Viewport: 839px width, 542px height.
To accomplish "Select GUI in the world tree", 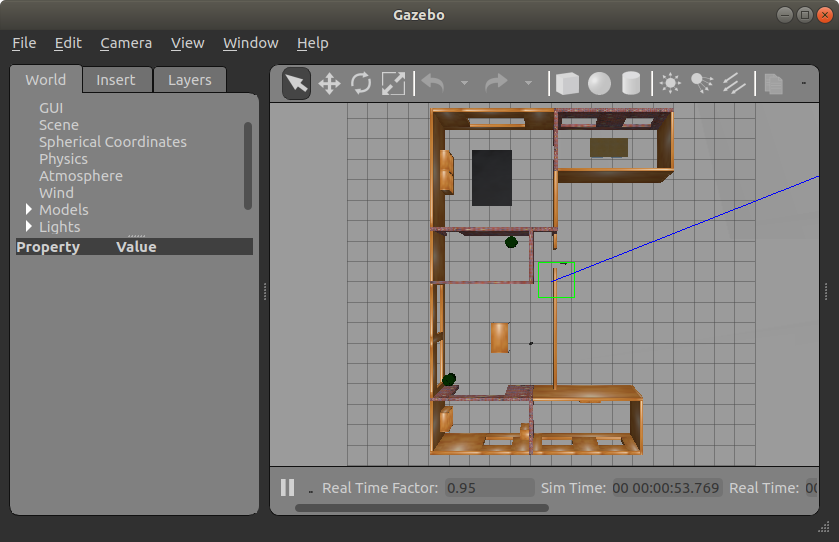I will [x=51, y=108].
